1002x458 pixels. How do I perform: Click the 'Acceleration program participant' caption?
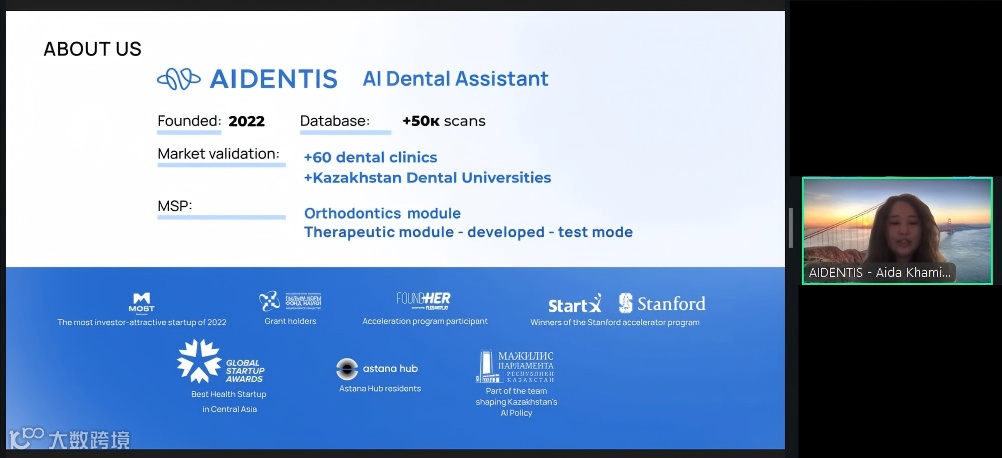tap(425, 321)
